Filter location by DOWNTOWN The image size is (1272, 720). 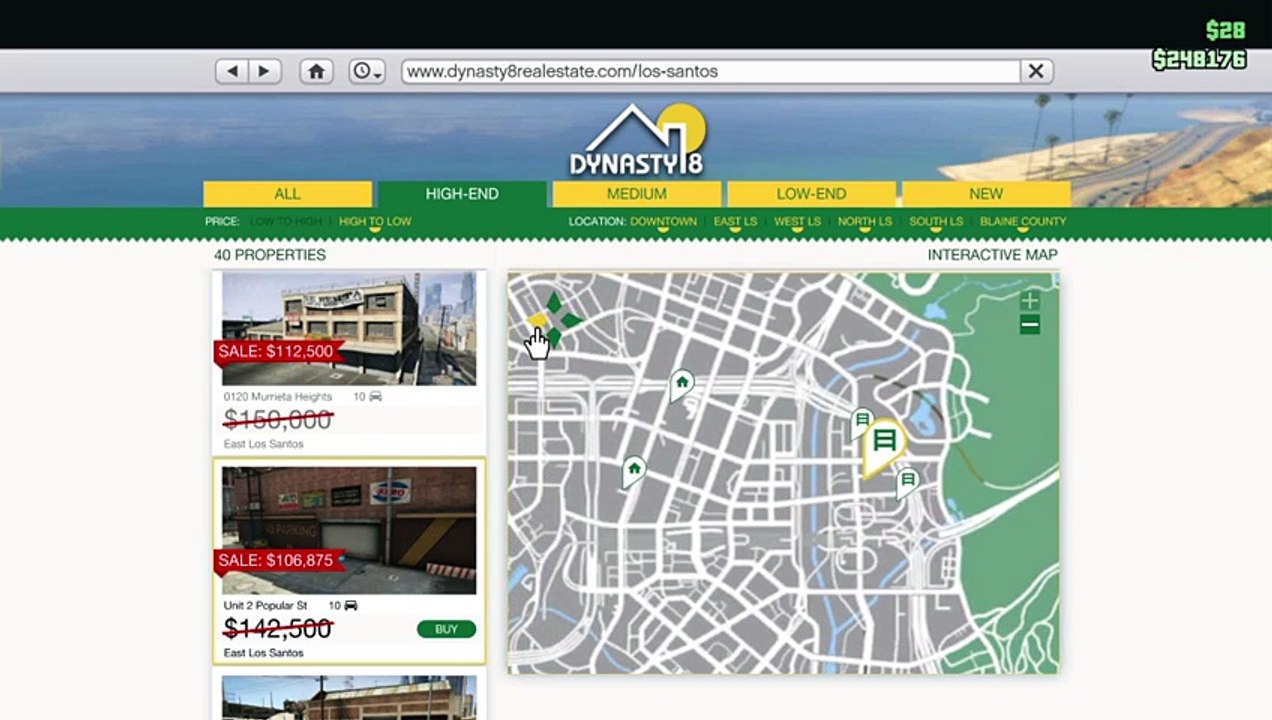coord(663,222)
